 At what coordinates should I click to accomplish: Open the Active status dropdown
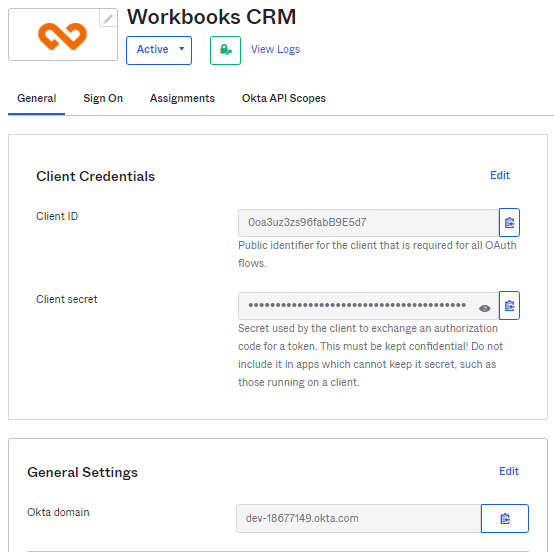(x=159, y=50)
